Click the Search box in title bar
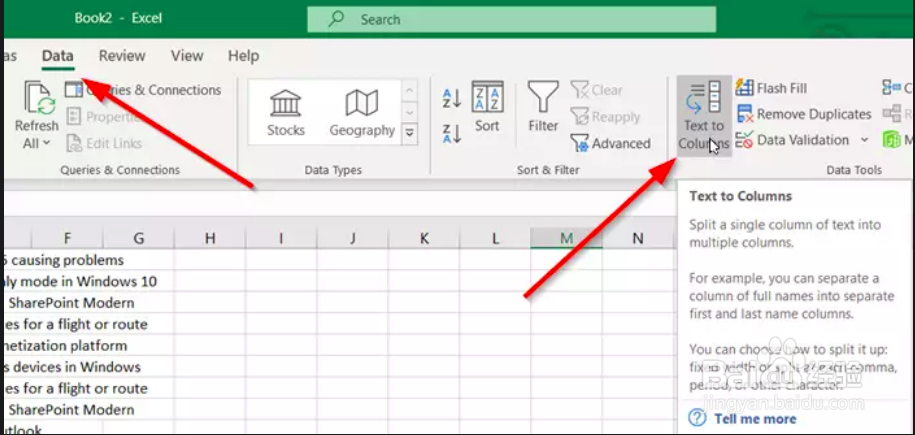This screenshot has width=915, height=435. pyautogui.click(x=512, y=20)
